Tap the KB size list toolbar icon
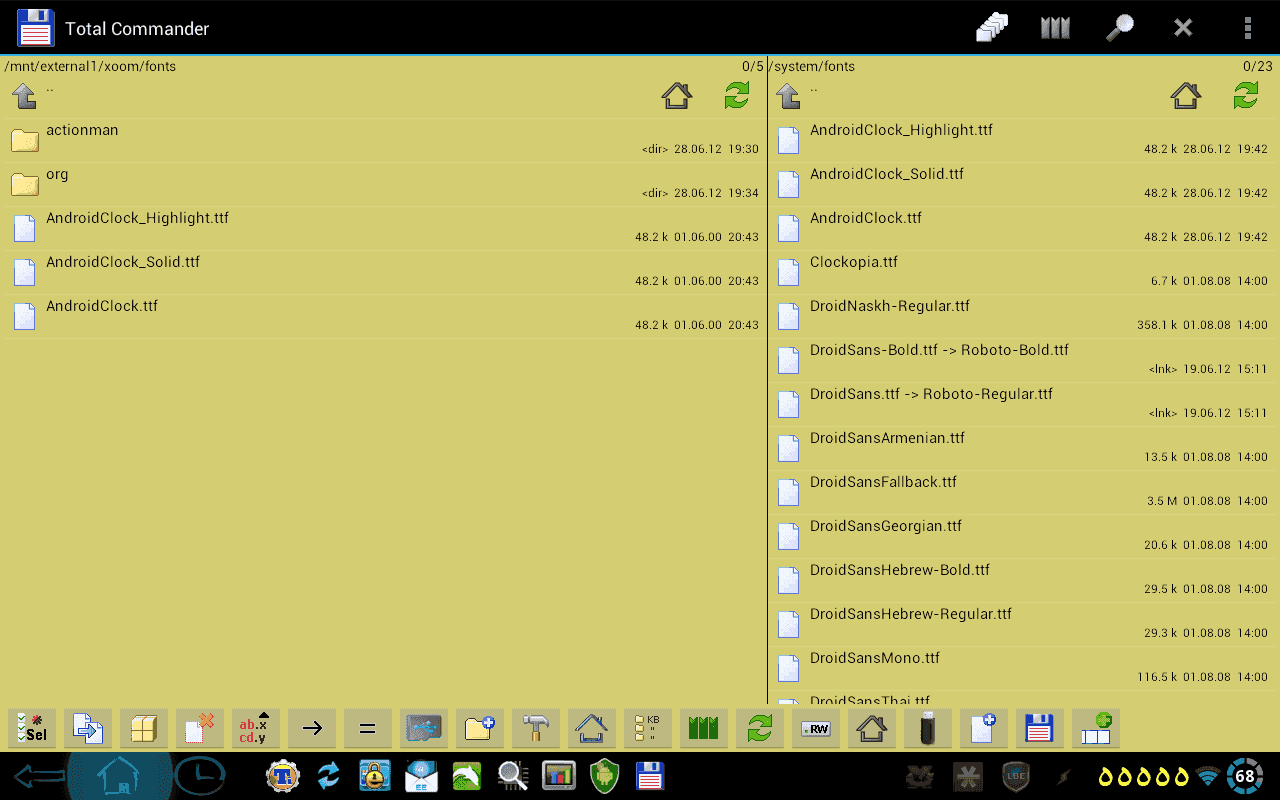Screen dimensions: 1280x800 [648, 729]
